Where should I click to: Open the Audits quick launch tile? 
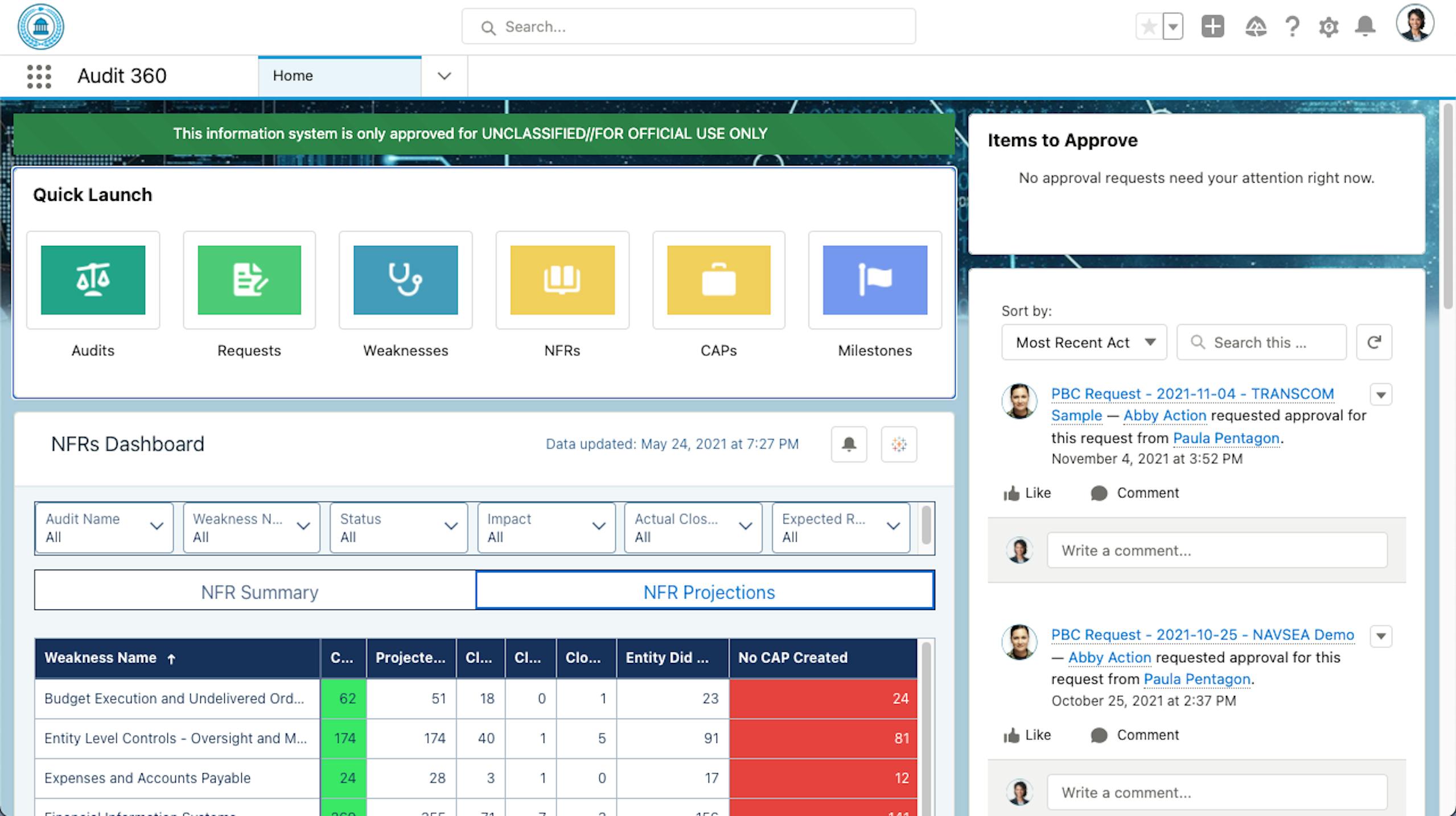point(93,280)
